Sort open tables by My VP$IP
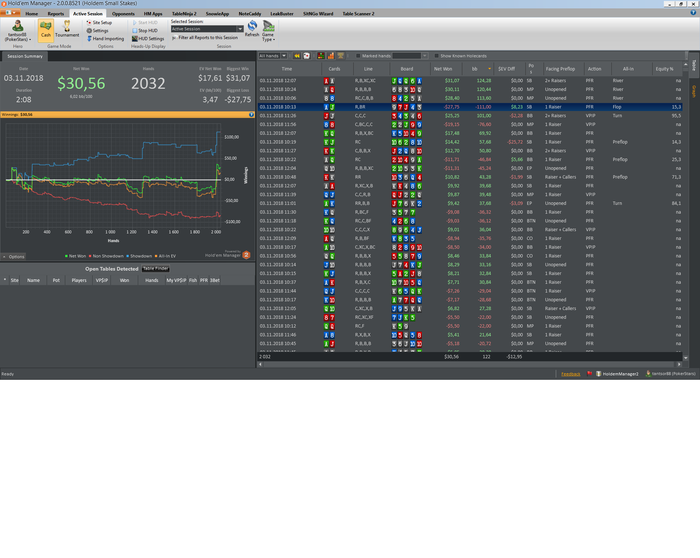700x558 pixels. 176,280
